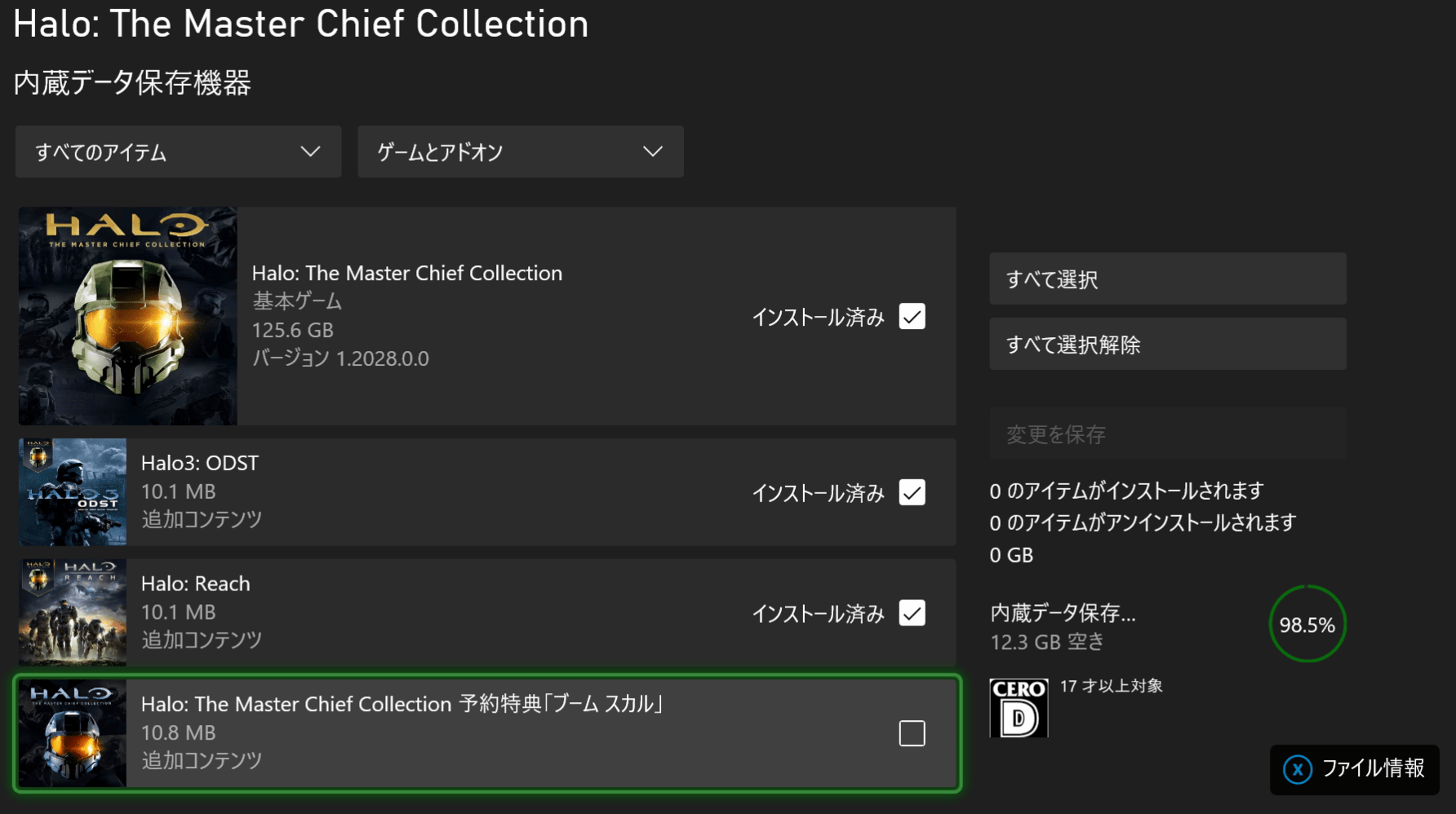Select the Halo3: ODST cover thumbnail
Image resolution: width=1456 pixels, height=814 pixels.
(x=73, y=492)
